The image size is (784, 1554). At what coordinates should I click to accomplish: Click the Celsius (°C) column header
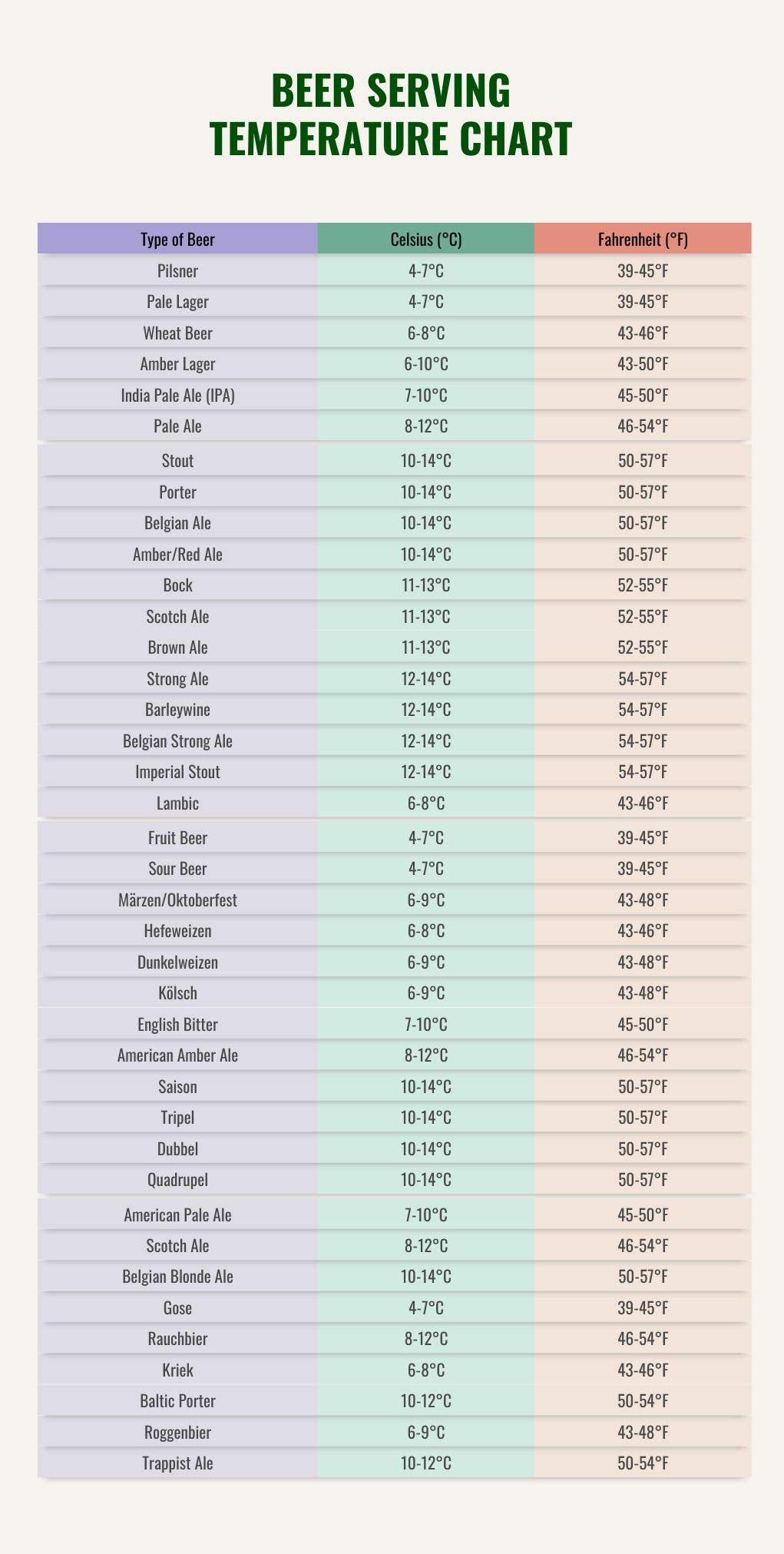426,240
